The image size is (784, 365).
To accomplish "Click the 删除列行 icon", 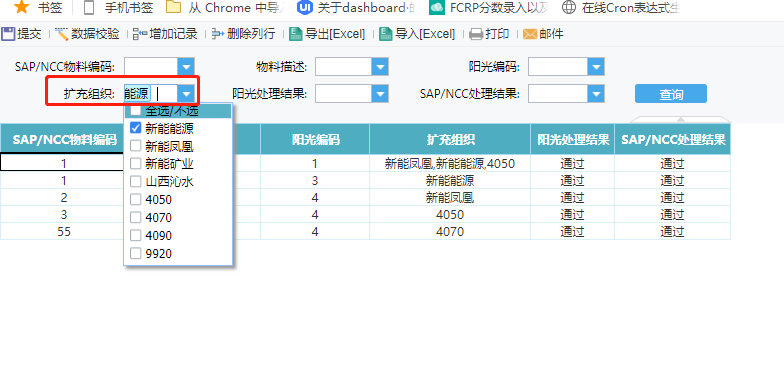I will click(218, 34).
